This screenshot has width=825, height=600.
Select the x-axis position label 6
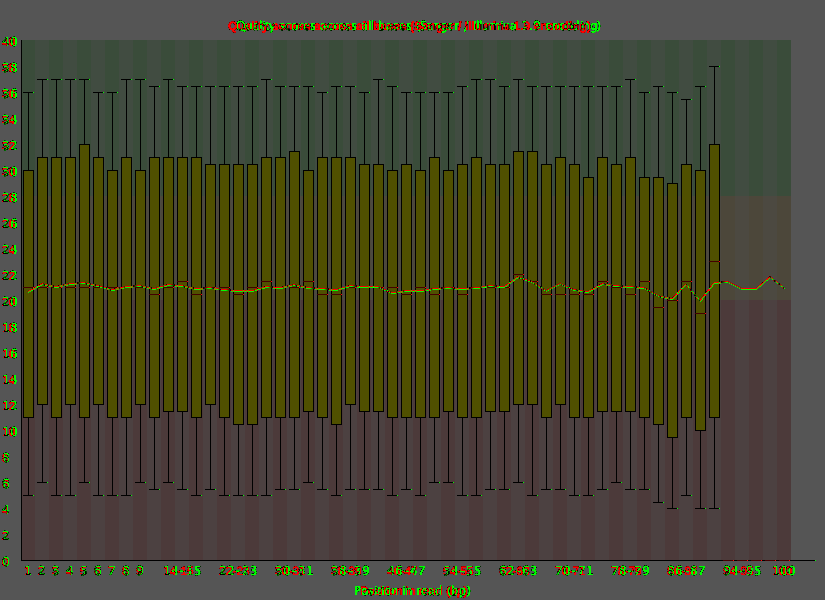click(x=98, y=571)
